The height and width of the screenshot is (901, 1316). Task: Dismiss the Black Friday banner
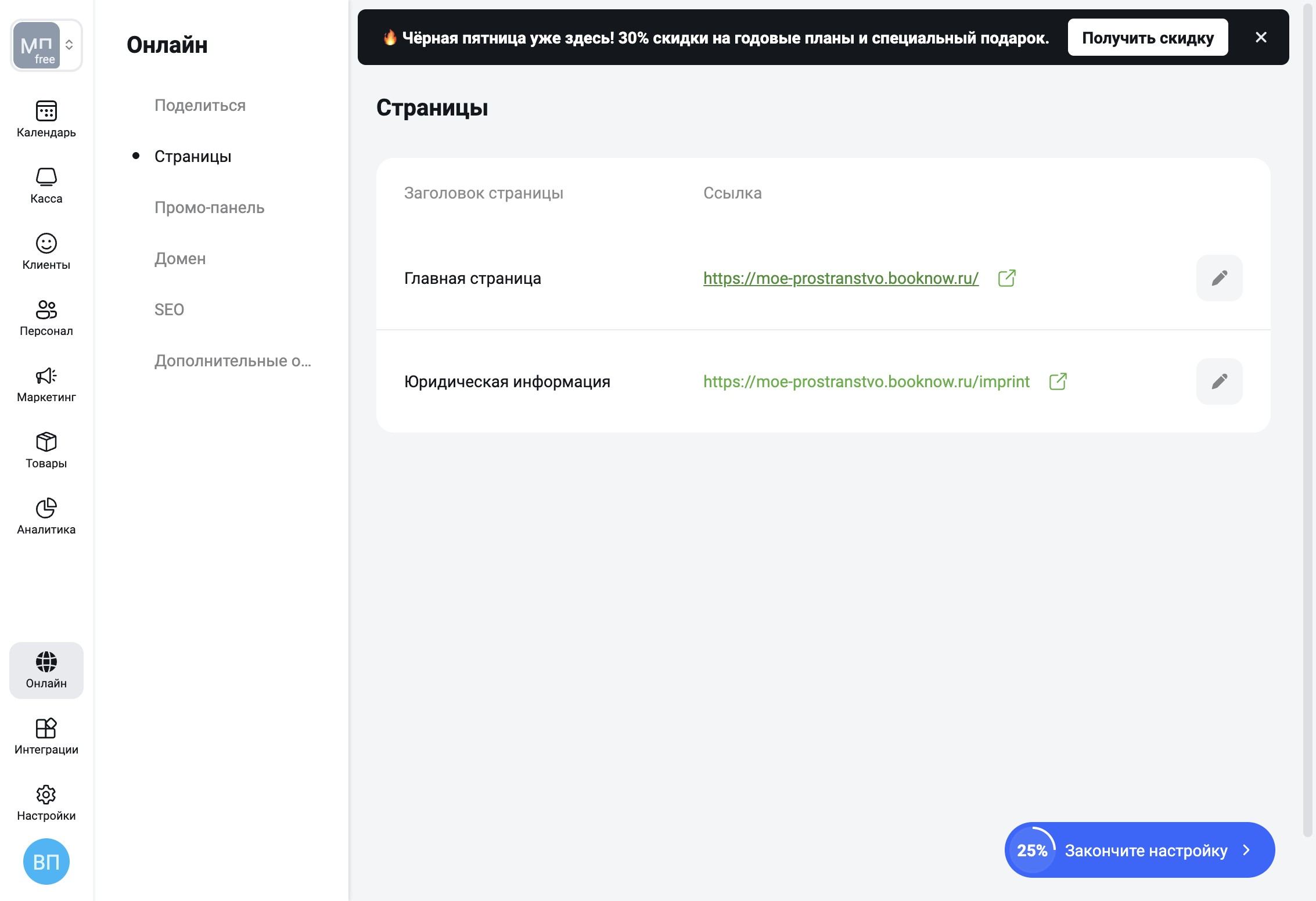pyautogui.click(x=1261, y=38)
